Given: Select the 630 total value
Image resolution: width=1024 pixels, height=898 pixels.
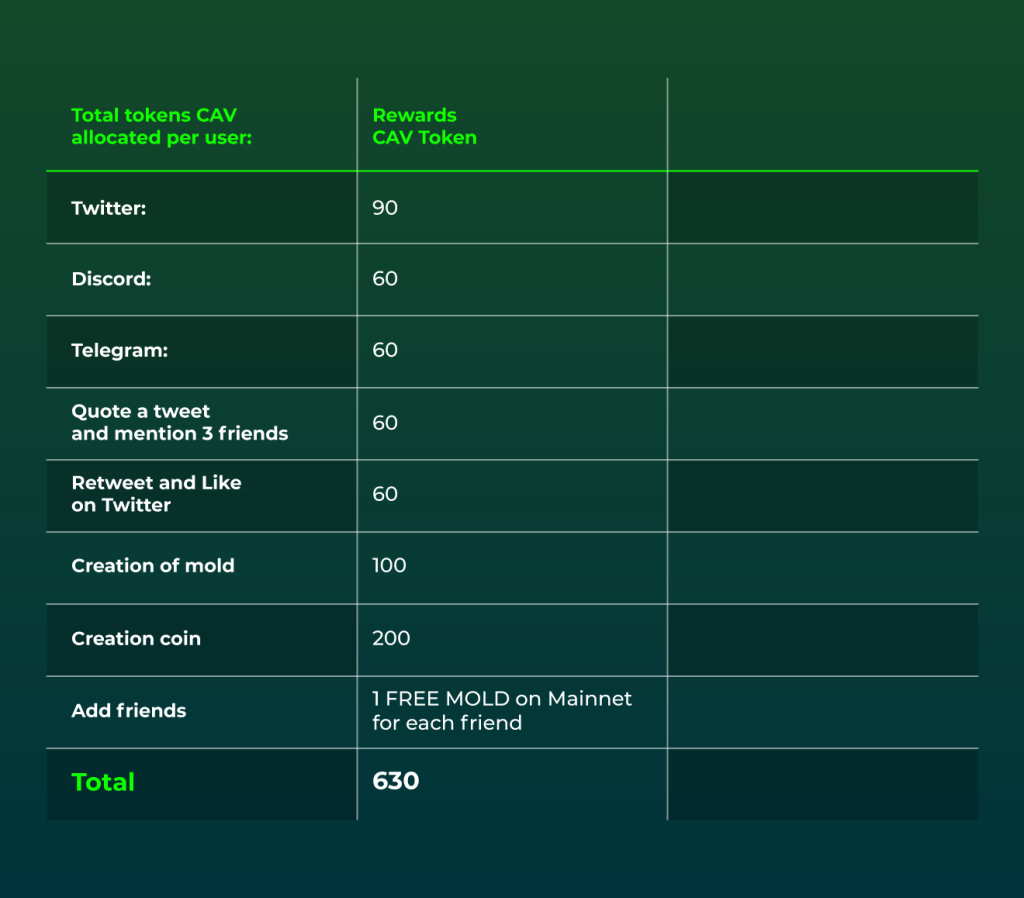Looking at the screenshot, I should 395,781.
